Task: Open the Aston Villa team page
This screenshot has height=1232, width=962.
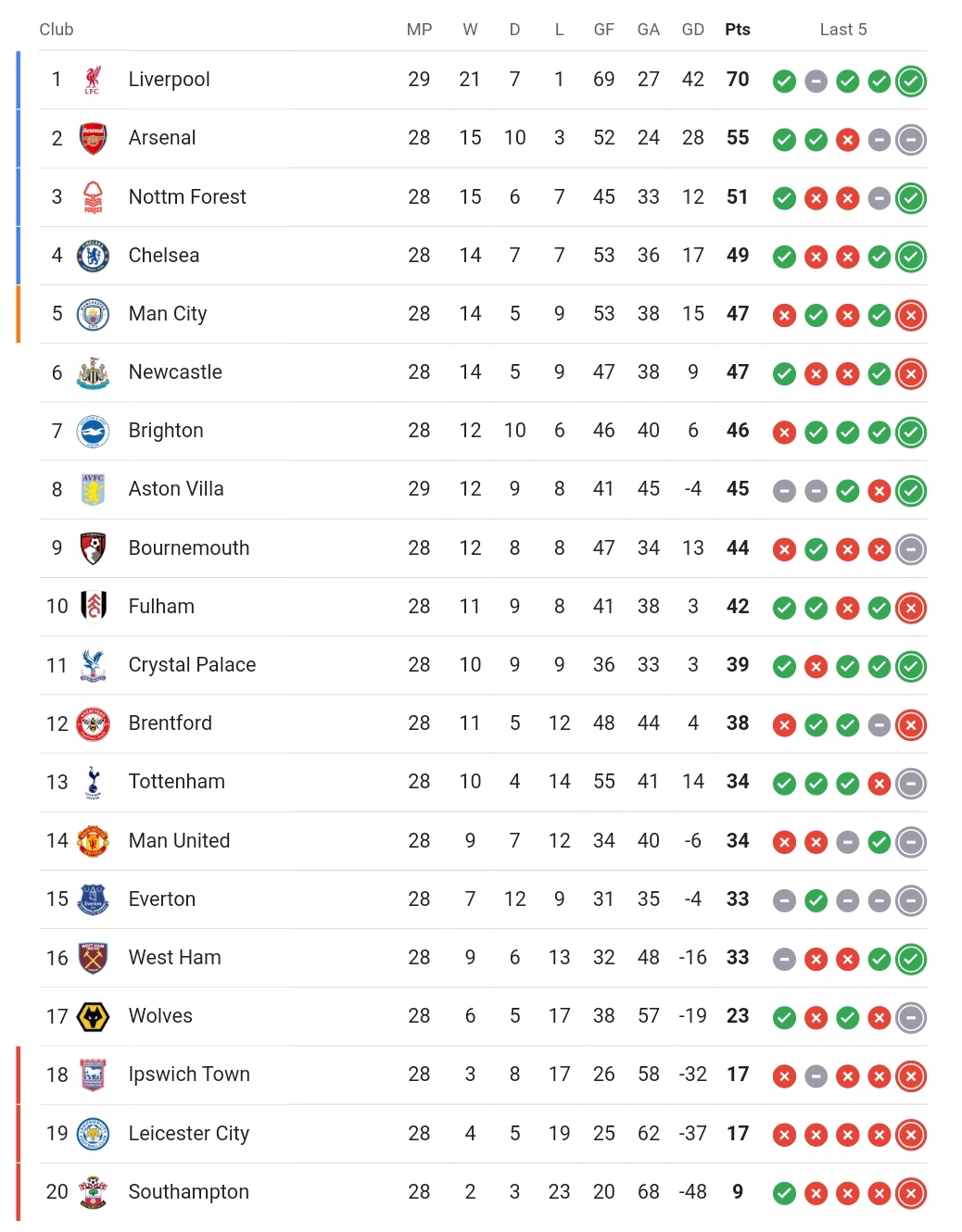Action: pos(176,489)
